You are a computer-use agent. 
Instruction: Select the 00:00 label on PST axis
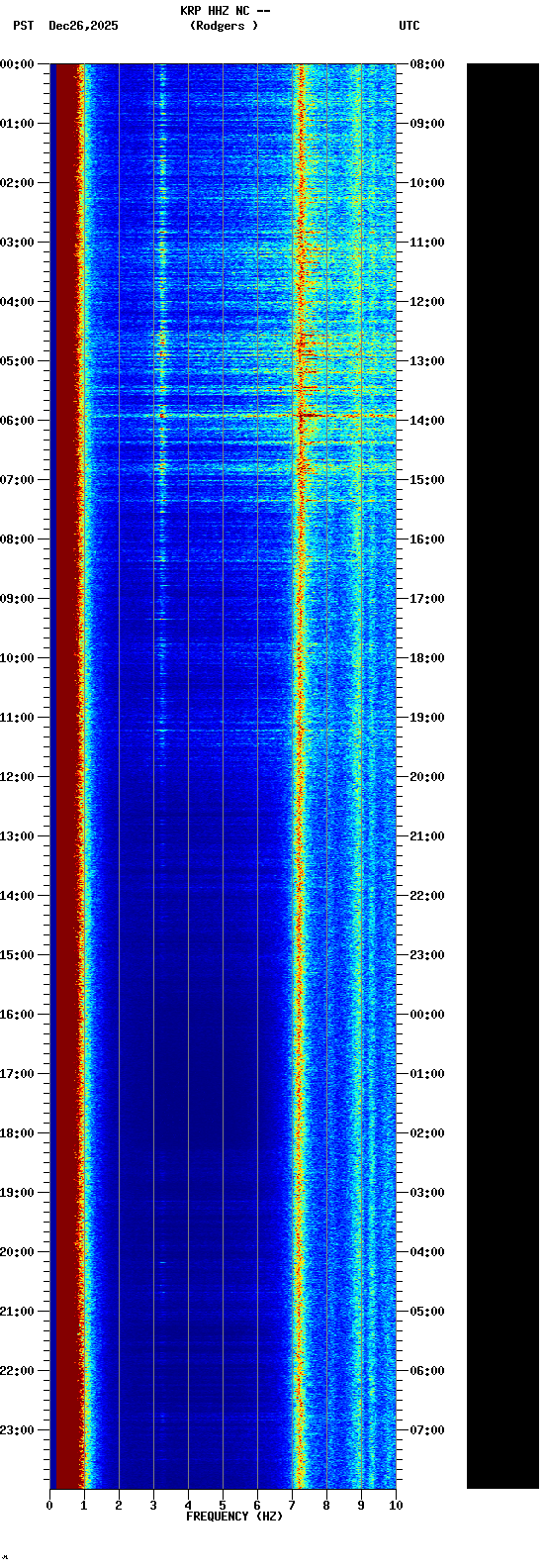[17, 64]
